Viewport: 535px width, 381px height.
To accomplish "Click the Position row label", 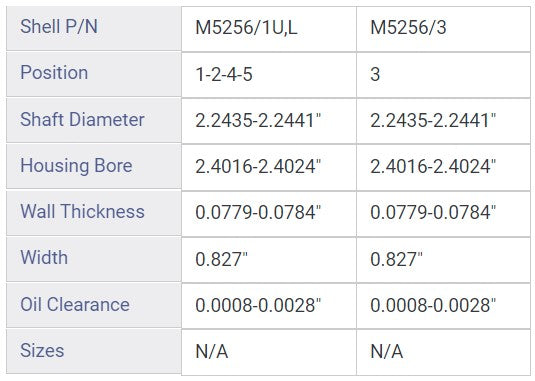I will coord(93,74).
